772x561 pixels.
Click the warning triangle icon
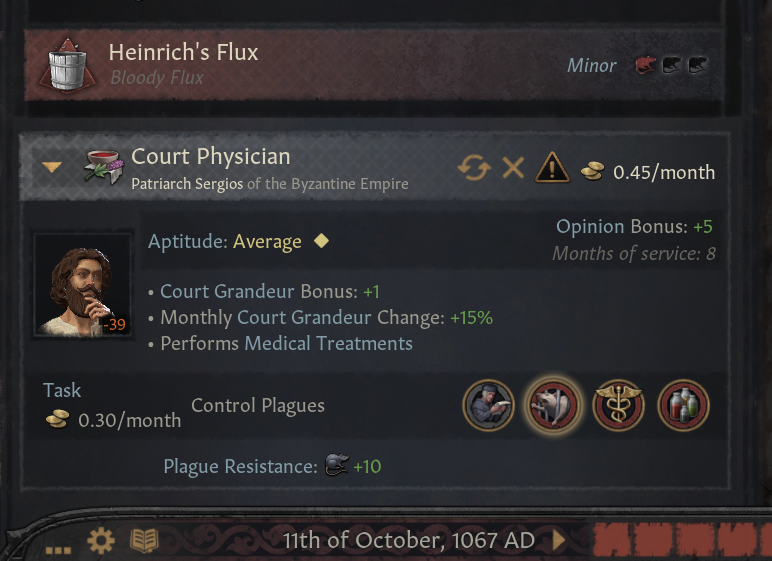pos(552,168)
